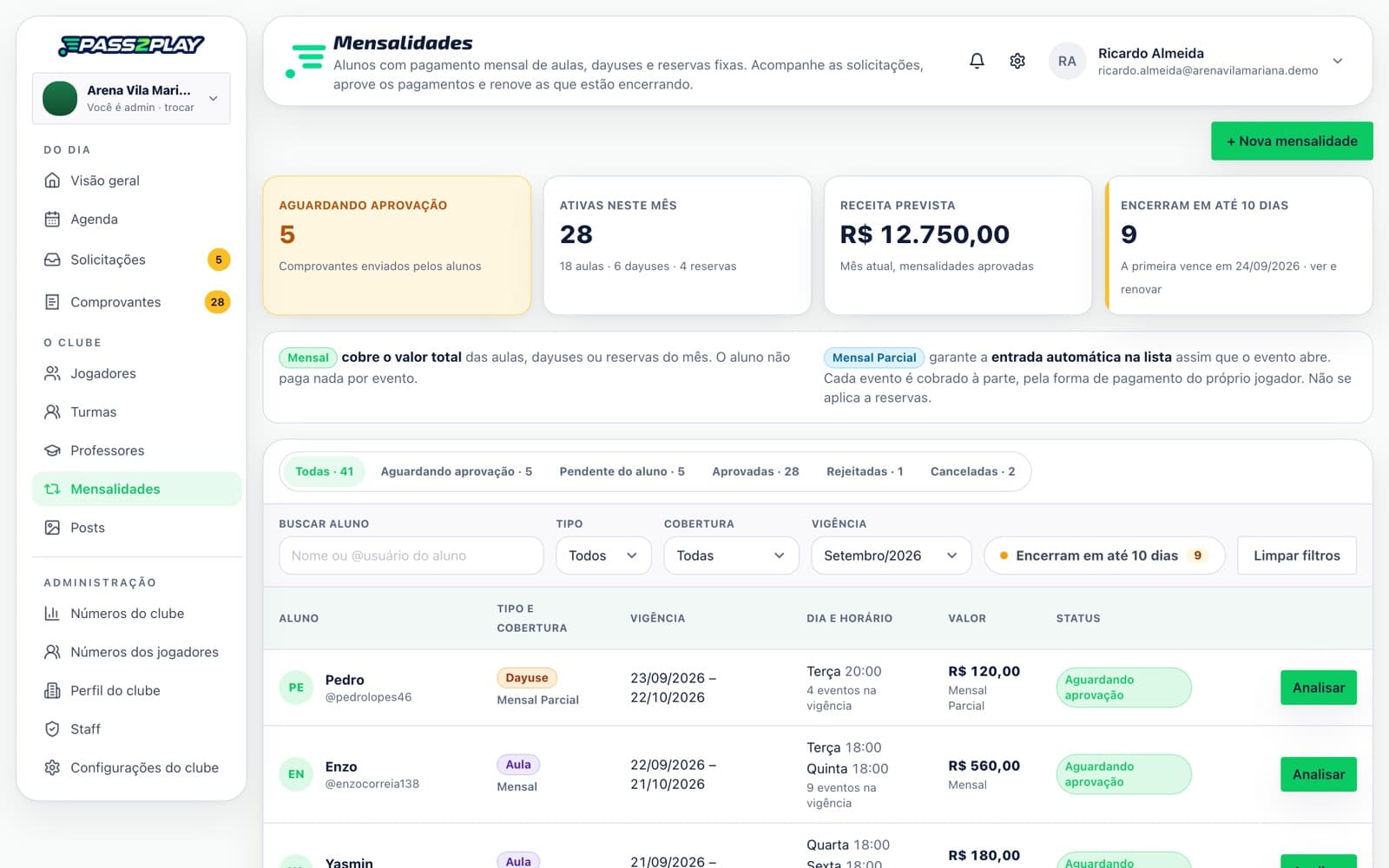This screenshot has width=1389, height=868.
Task: Switch to Aprovadas · 28 tab
Action: (x=755, y=471)
